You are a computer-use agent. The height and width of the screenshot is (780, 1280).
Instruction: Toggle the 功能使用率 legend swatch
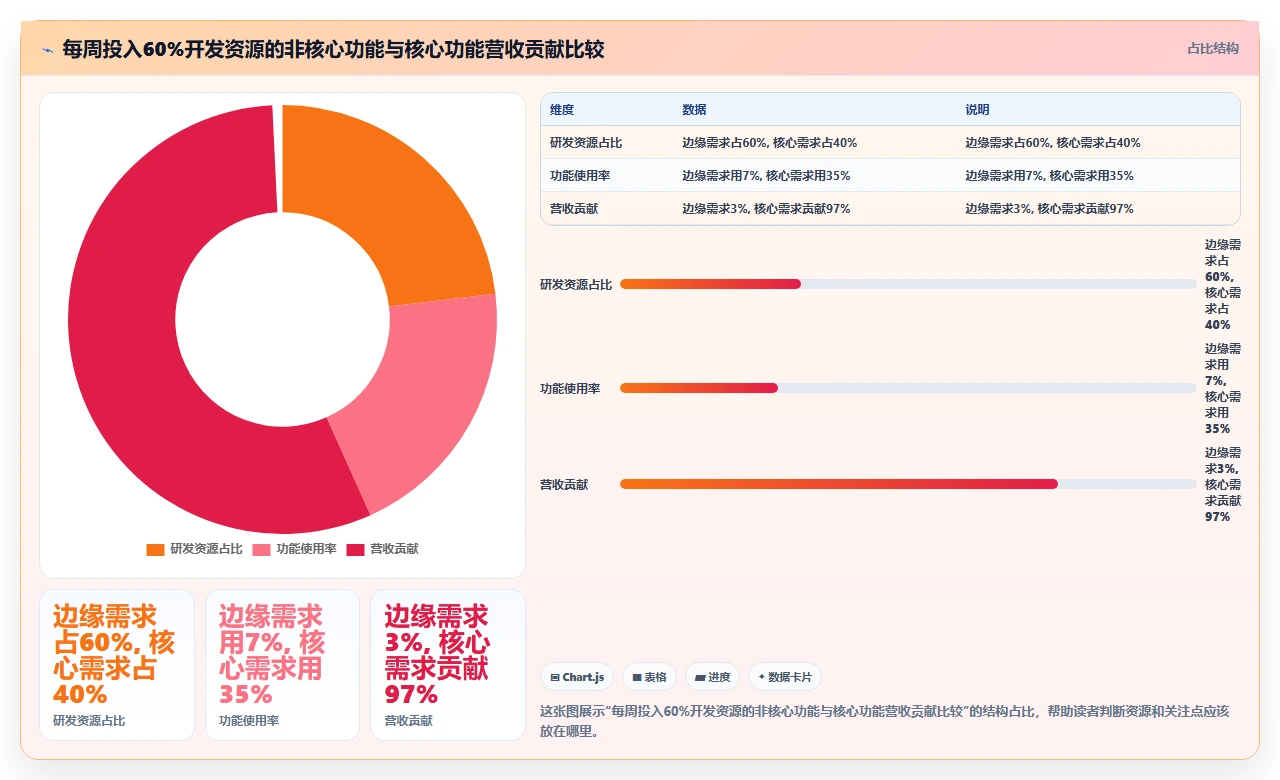pos(261,549)
